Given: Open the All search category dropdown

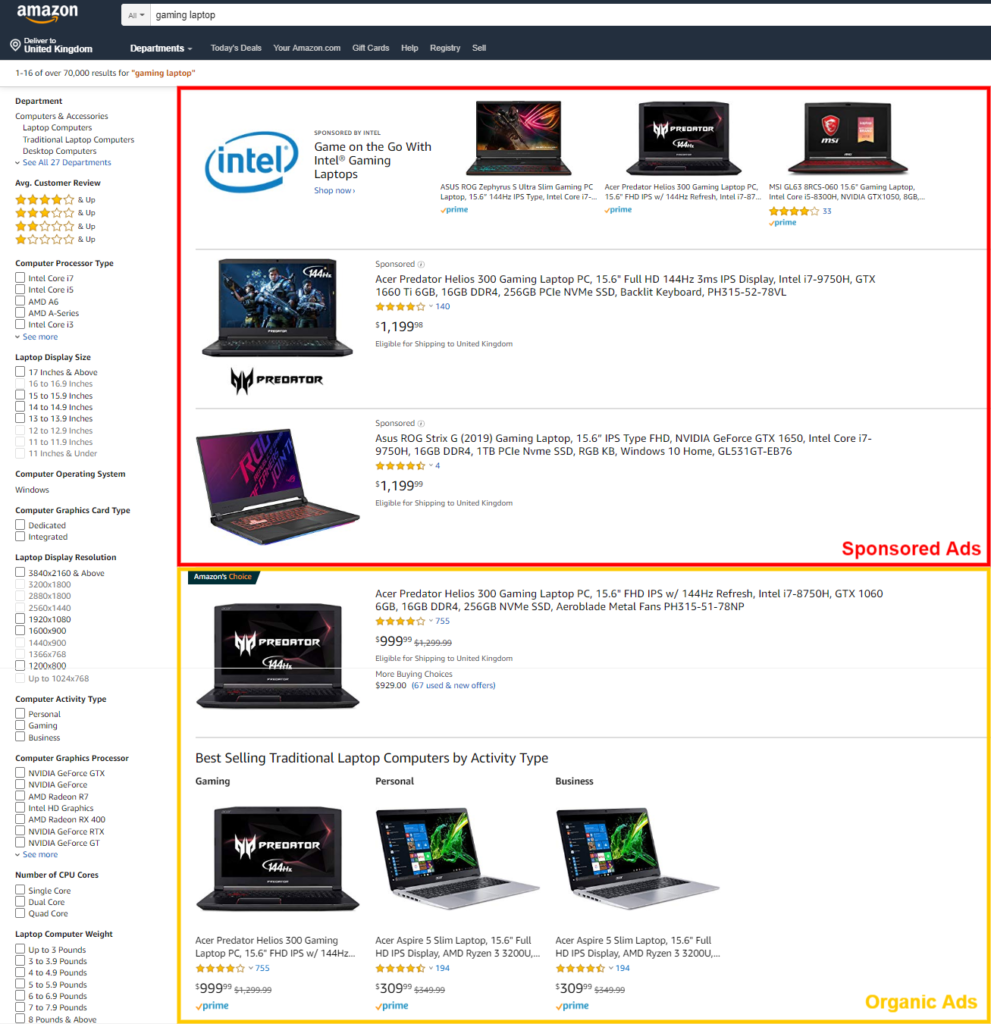Looking at the screenshot, I should pyautogui.click(x=136, y=15).
